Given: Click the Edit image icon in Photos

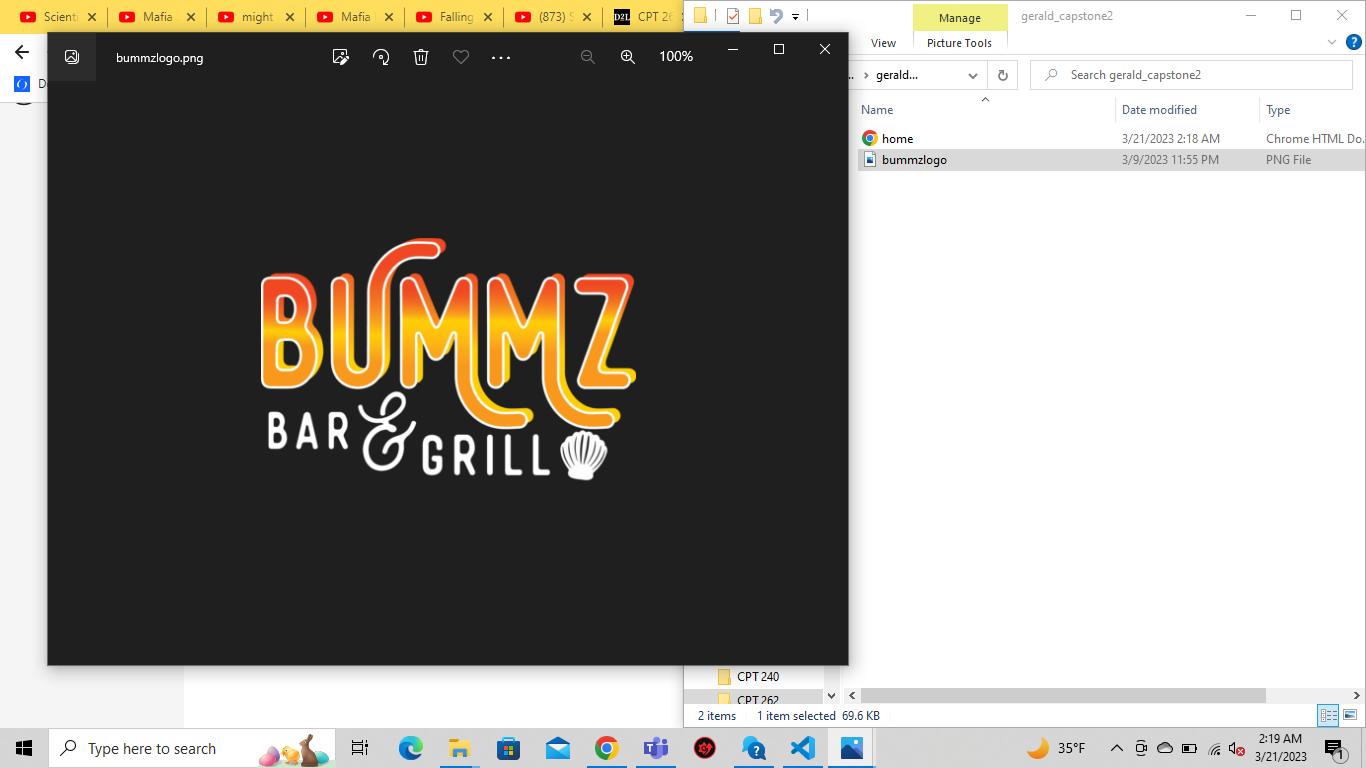Looking at the screenshot, I should (x=341, y=57).
